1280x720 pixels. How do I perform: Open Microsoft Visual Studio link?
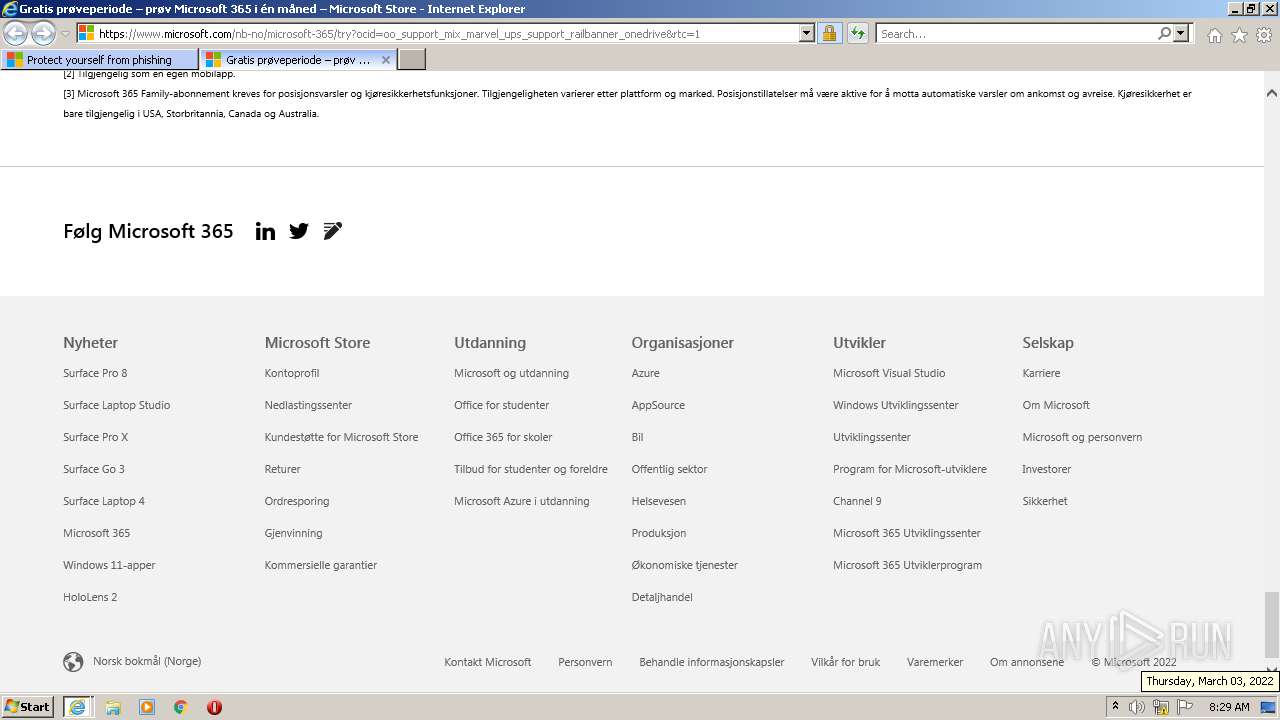889,373
